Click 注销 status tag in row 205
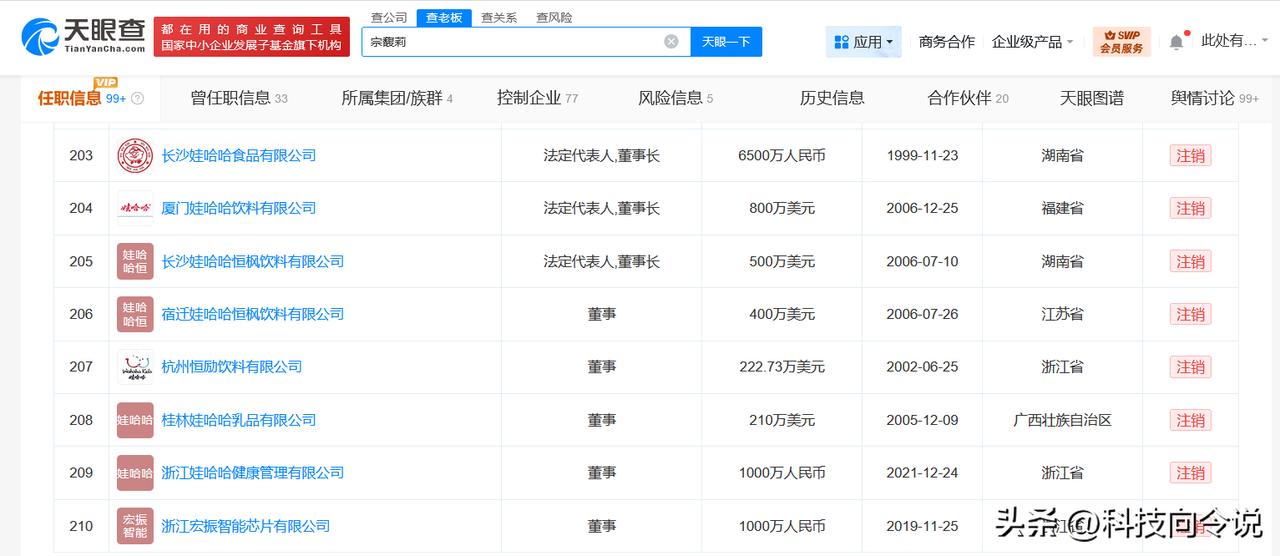This screenshot has width=1280, height=556. point(1190,261)
